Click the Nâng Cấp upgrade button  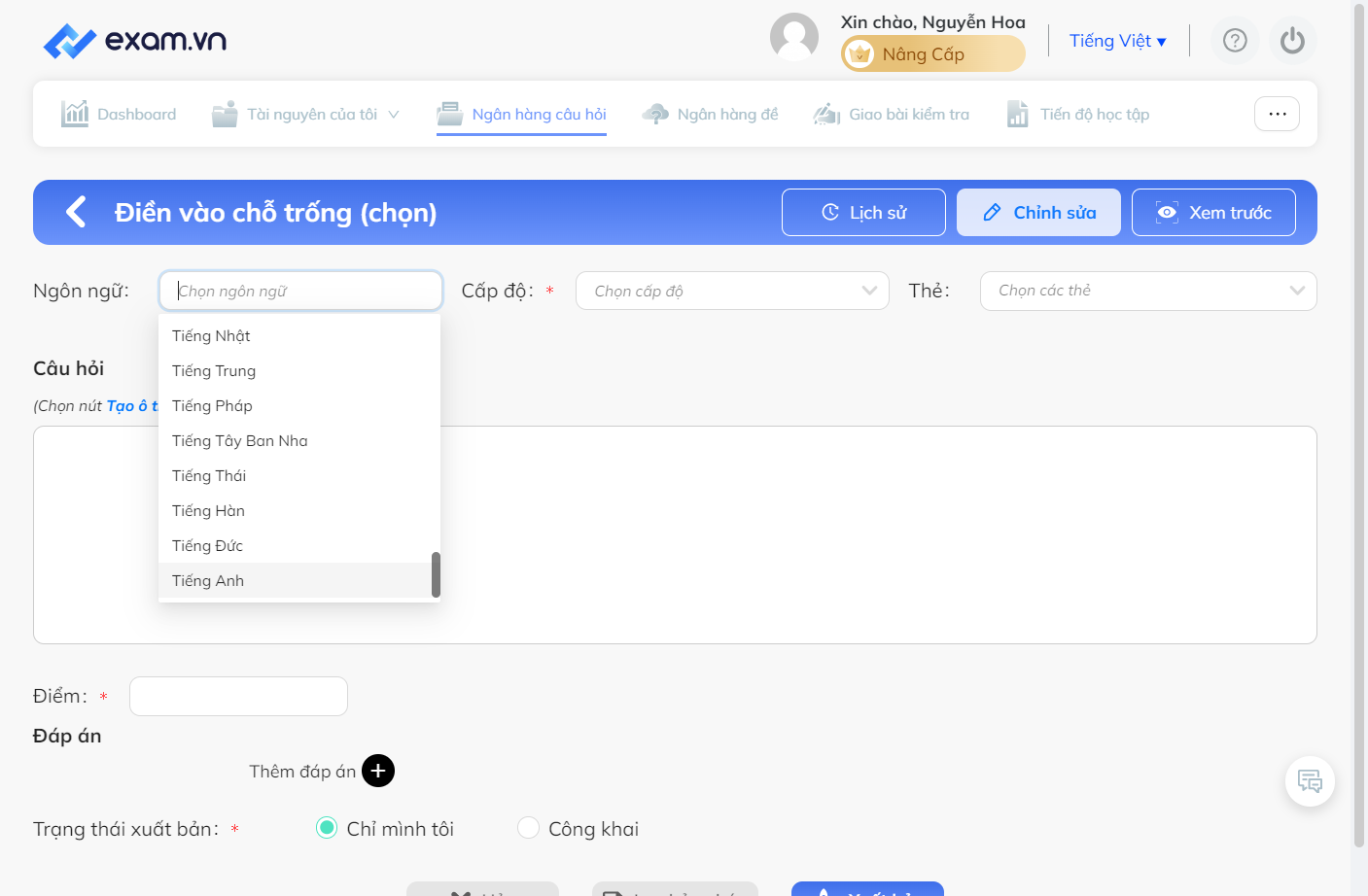point(932,53)
